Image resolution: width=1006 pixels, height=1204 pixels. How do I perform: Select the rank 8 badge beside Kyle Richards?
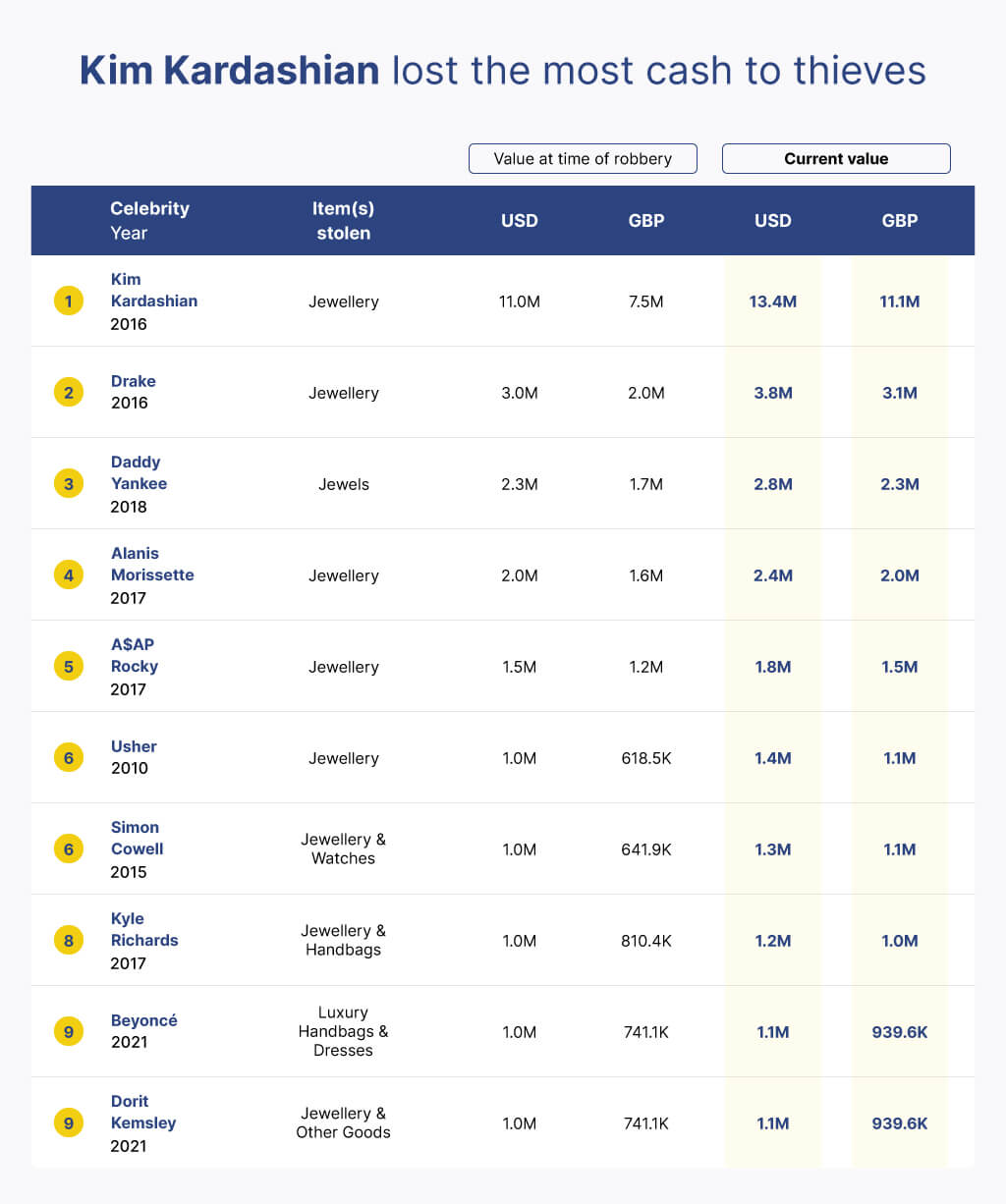point(68,940)
